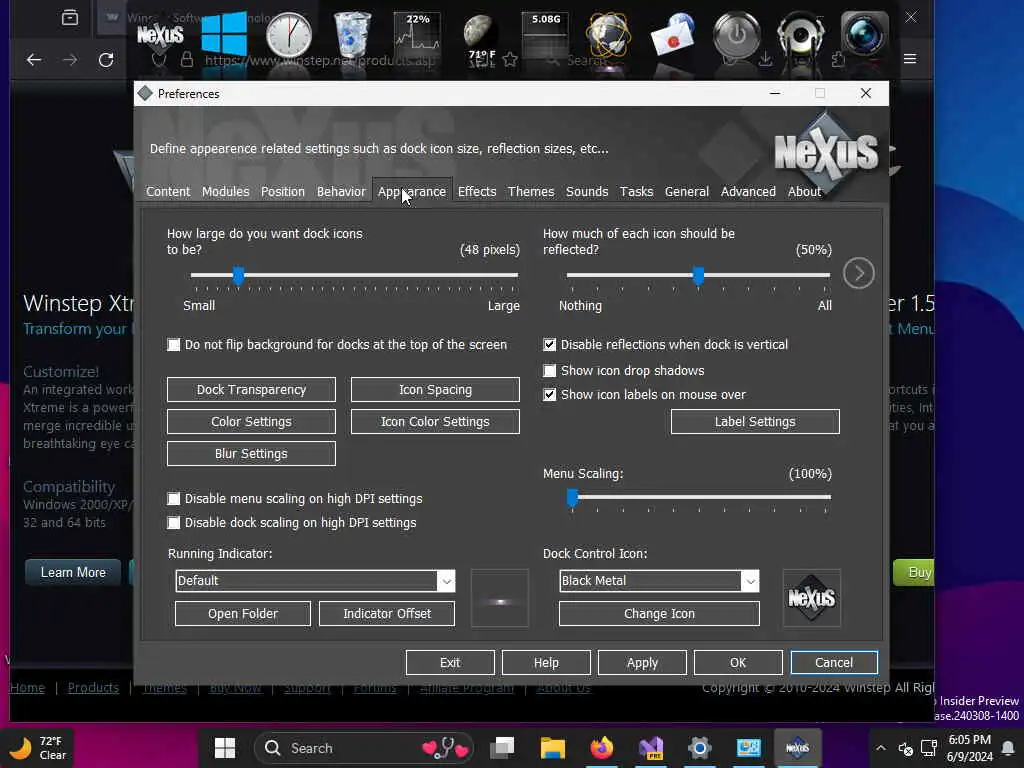Image resolution: width=1024 pixels, height=768 pixels.
Task: Open Windows Start button
Action: coord(225,748)
